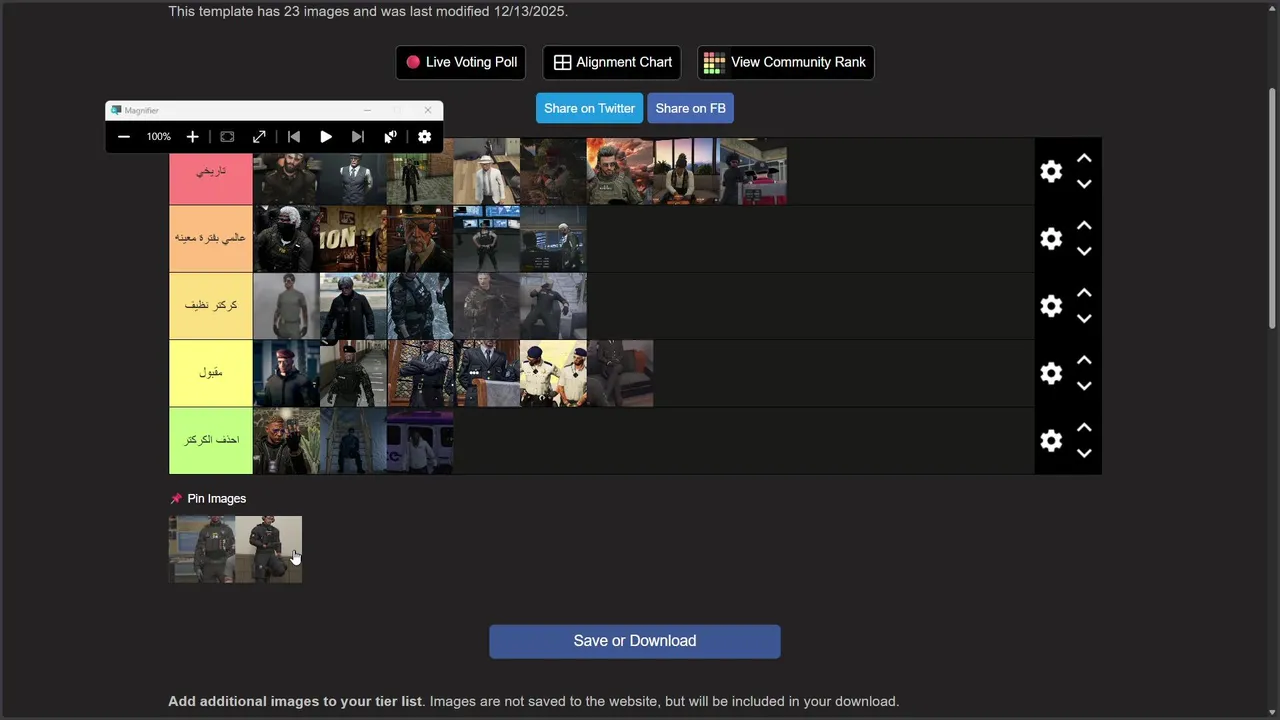Open settings gear for كركتر نظيف row
Viewport: 1280px width, 720px height.
tap(1051, 306)
